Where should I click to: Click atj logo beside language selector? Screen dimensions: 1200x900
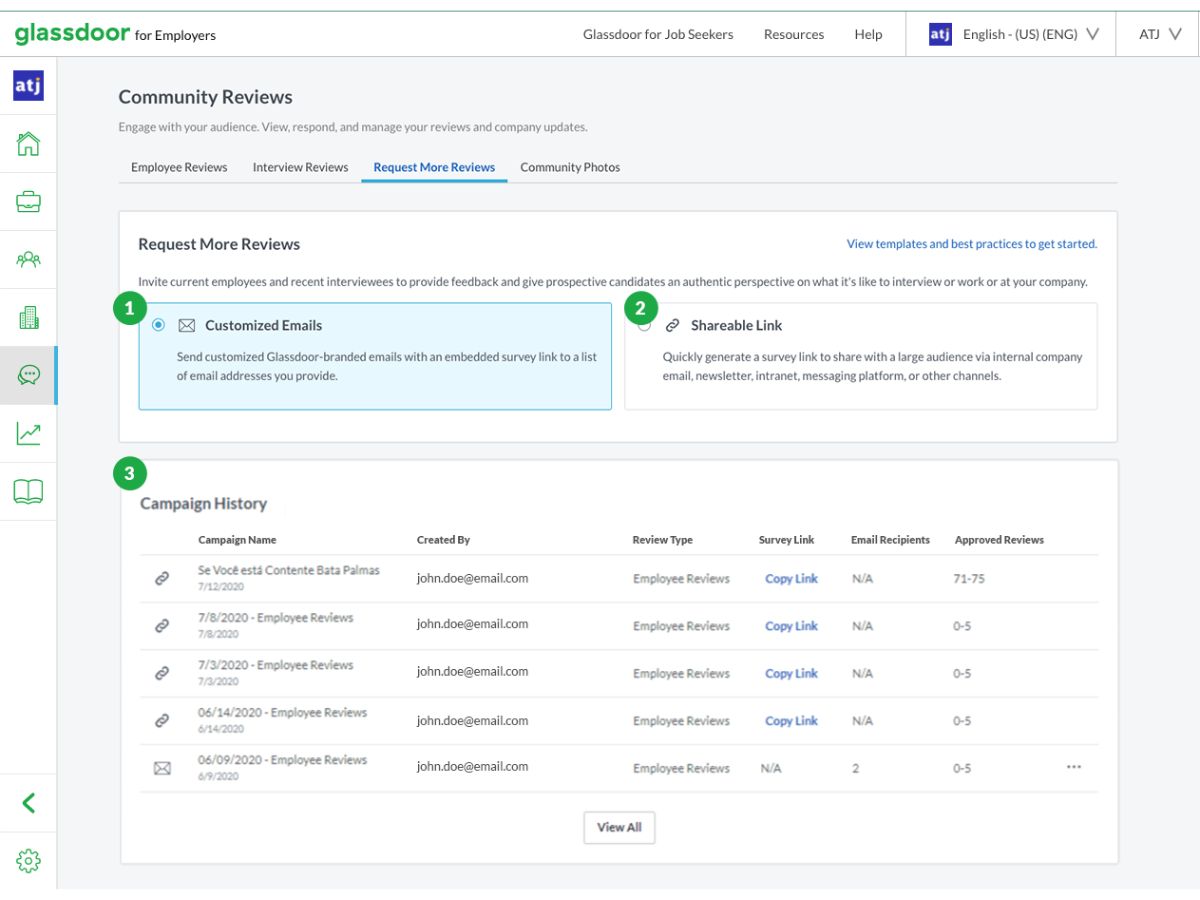point(940,34)
